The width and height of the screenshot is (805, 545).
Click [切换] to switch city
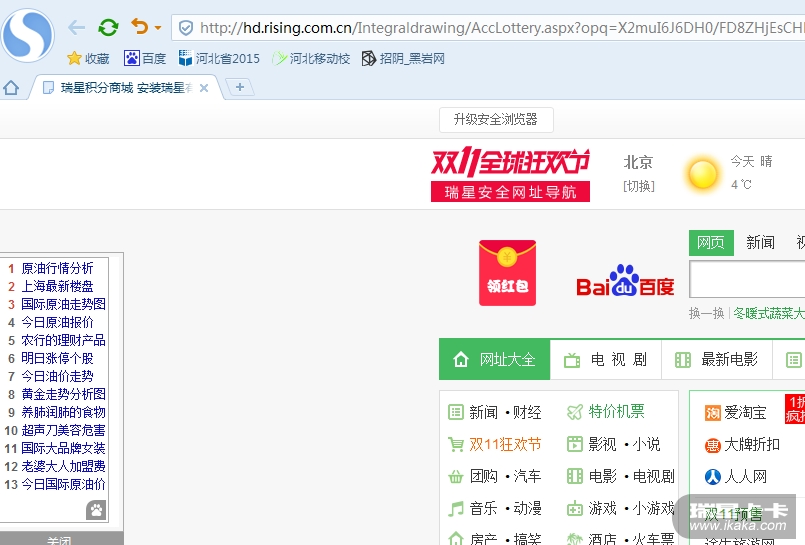click(x=639, y=186)
